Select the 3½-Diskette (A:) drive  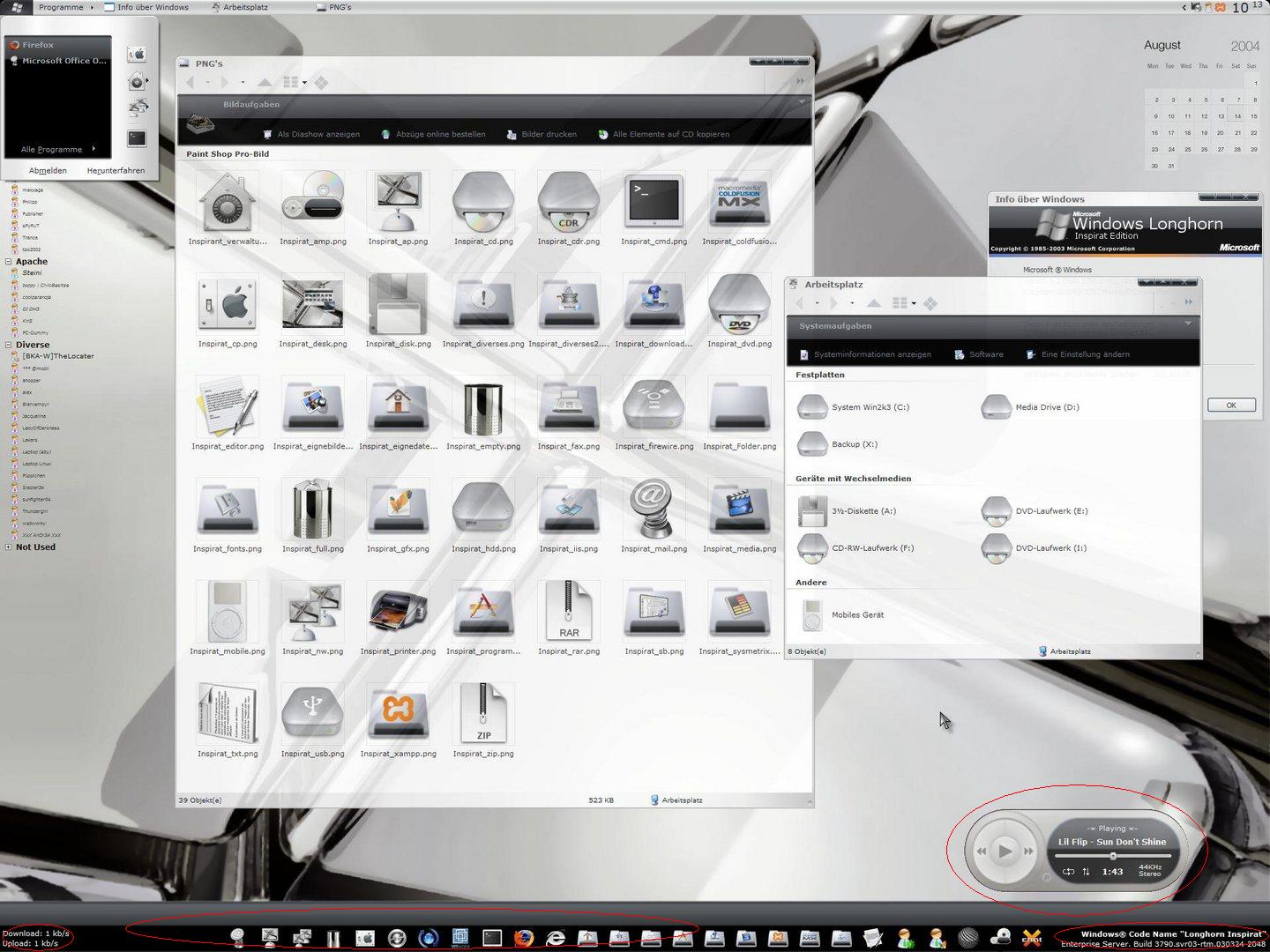pyautogui.click(x=847, y=510)
